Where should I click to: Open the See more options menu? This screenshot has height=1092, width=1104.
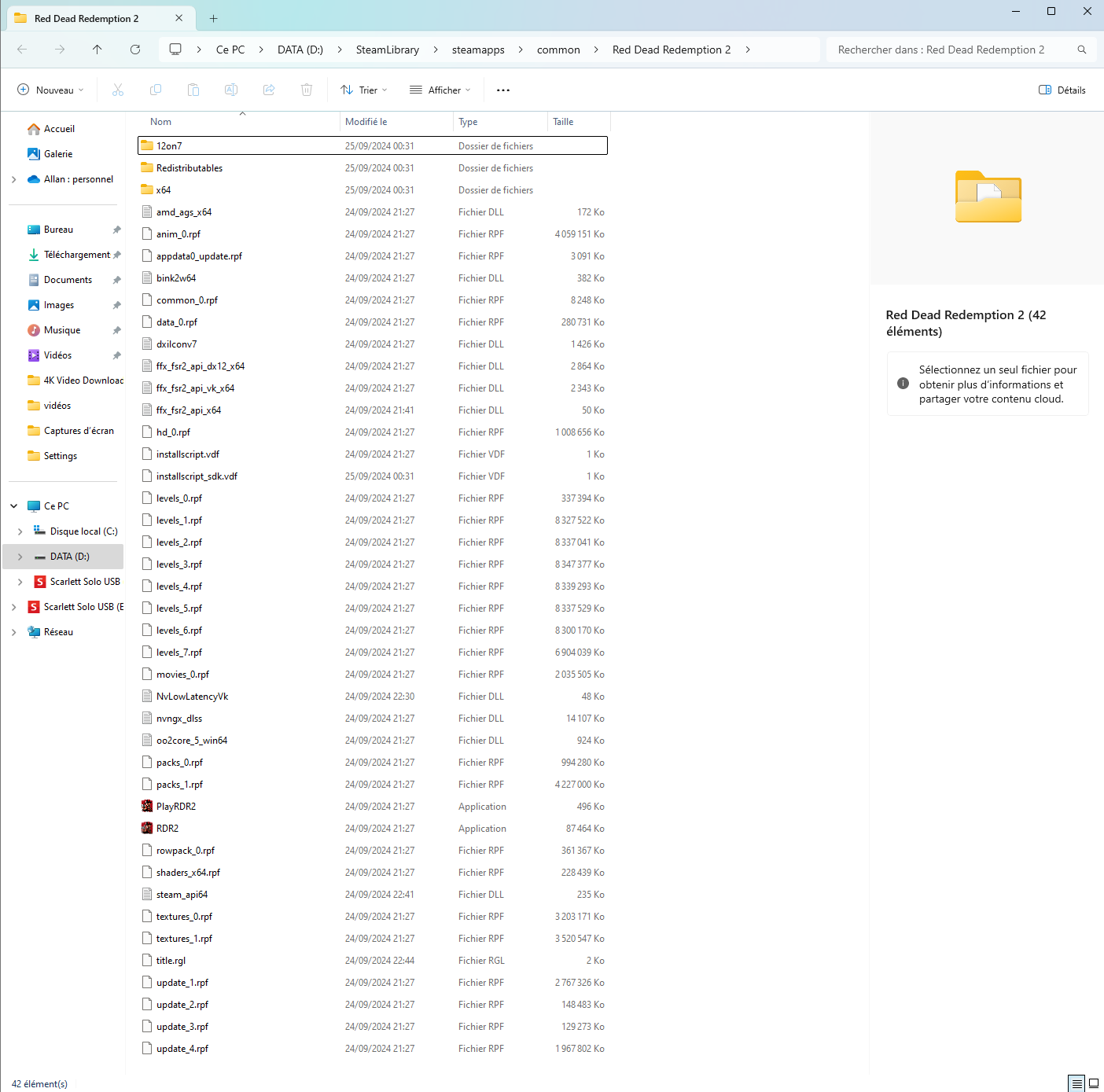pyautogui.click(x=503, y=90)
